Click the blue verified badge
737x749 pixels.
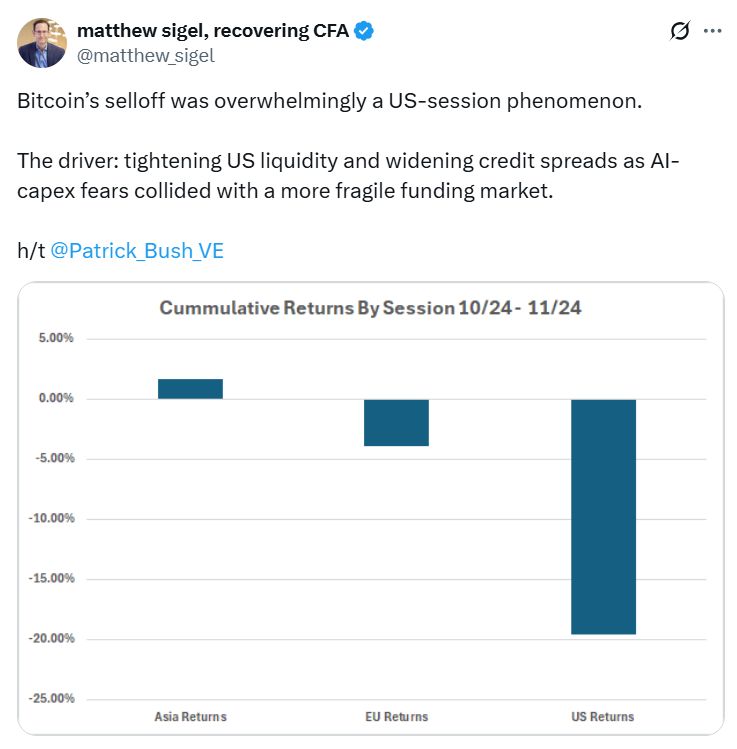tap(364, 31)
